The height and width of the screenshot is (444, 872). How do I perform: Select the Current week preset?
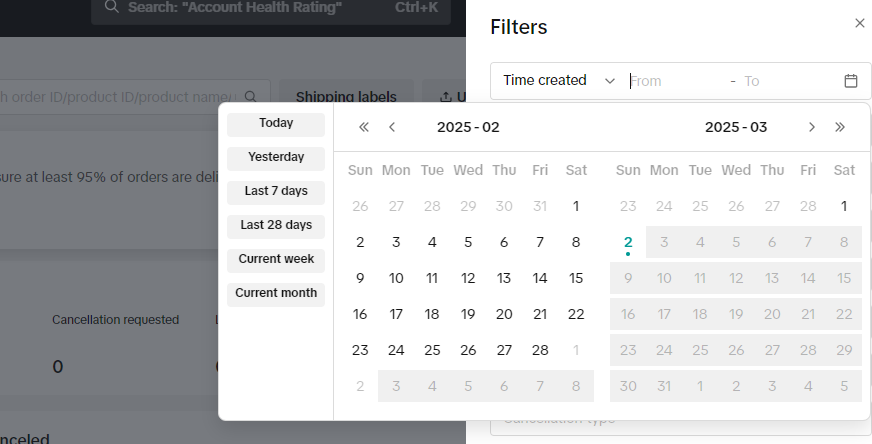(x=276, y=259)
